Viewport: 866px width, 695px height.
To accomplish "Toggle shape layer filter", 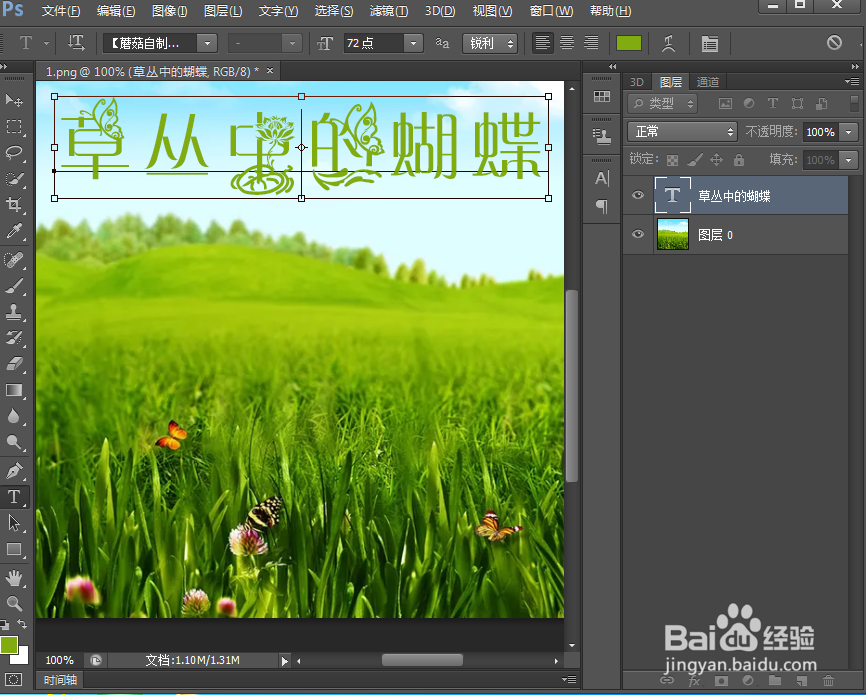I will [797, 103].
